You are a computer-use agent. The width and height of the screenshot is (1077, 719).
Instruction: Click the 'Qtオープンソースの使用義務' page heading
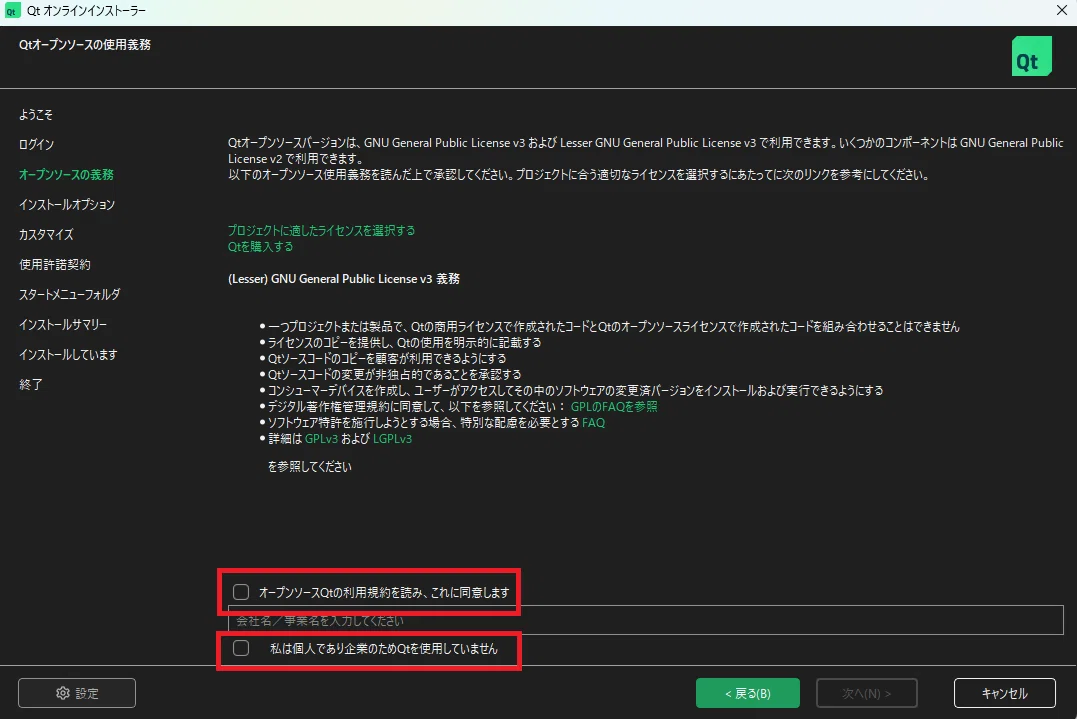pos(84,45)
